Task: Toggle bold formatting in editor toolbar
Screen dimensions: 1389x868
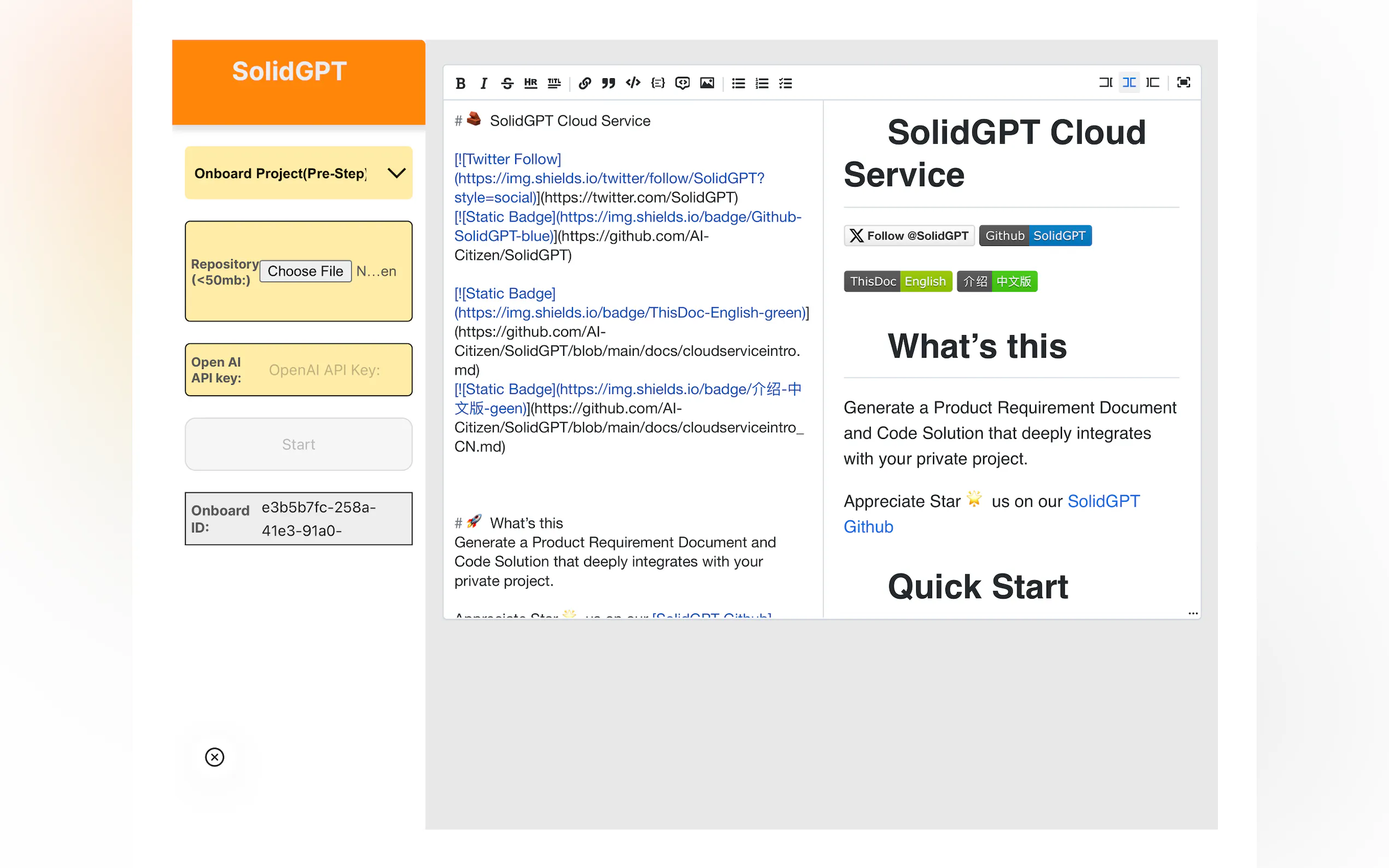Action: point(460,83)
